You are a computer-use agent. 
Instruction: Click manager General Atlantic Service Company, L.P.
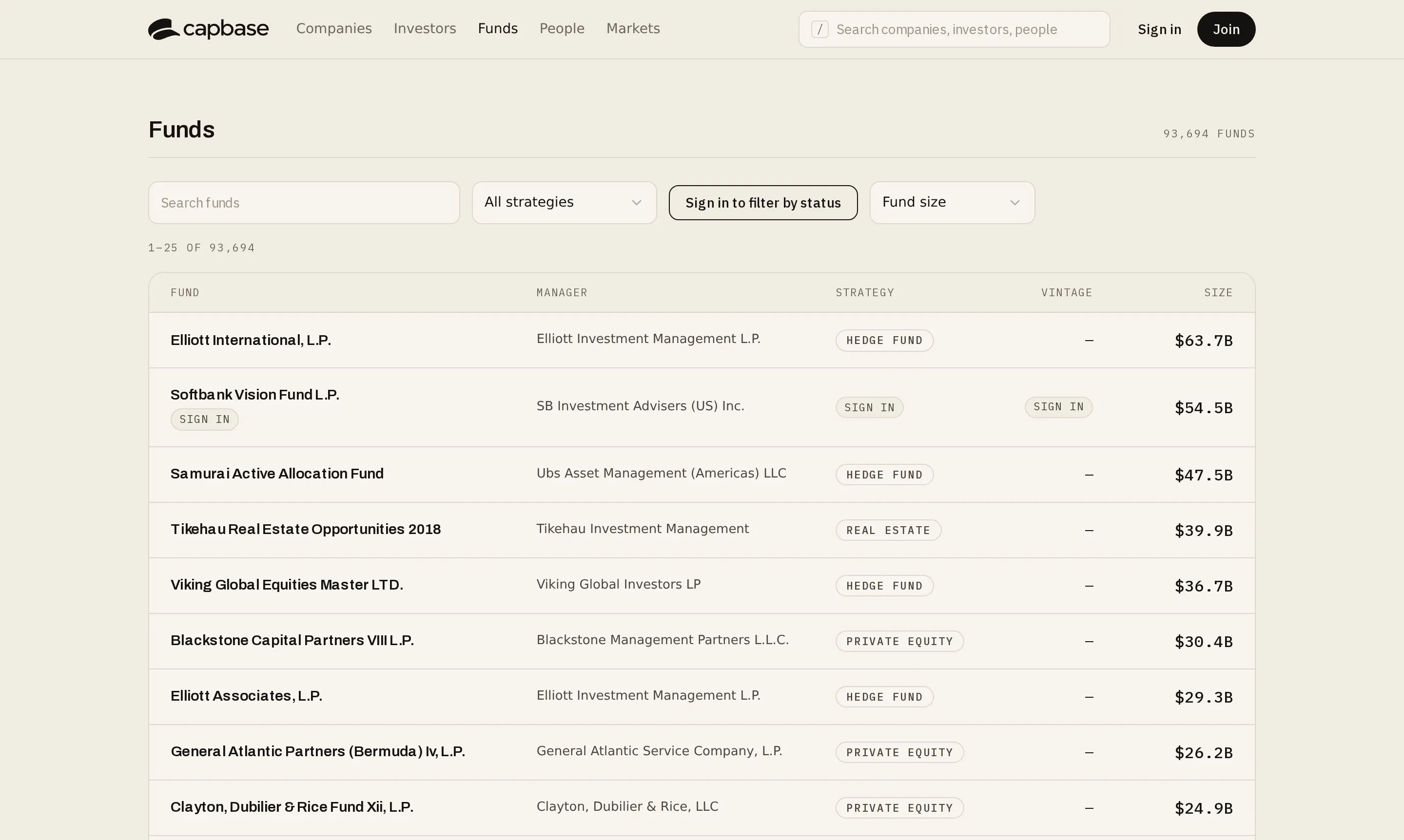point(659,750)
